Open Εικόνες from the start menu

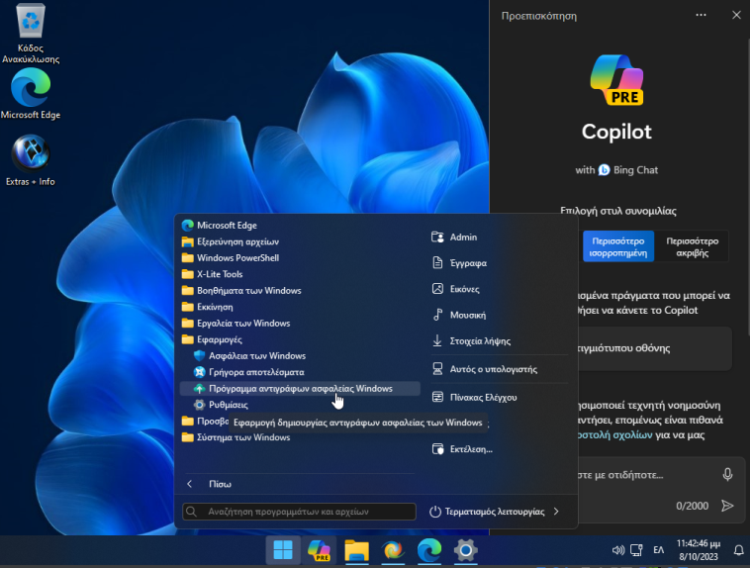(x=455, y=289)
